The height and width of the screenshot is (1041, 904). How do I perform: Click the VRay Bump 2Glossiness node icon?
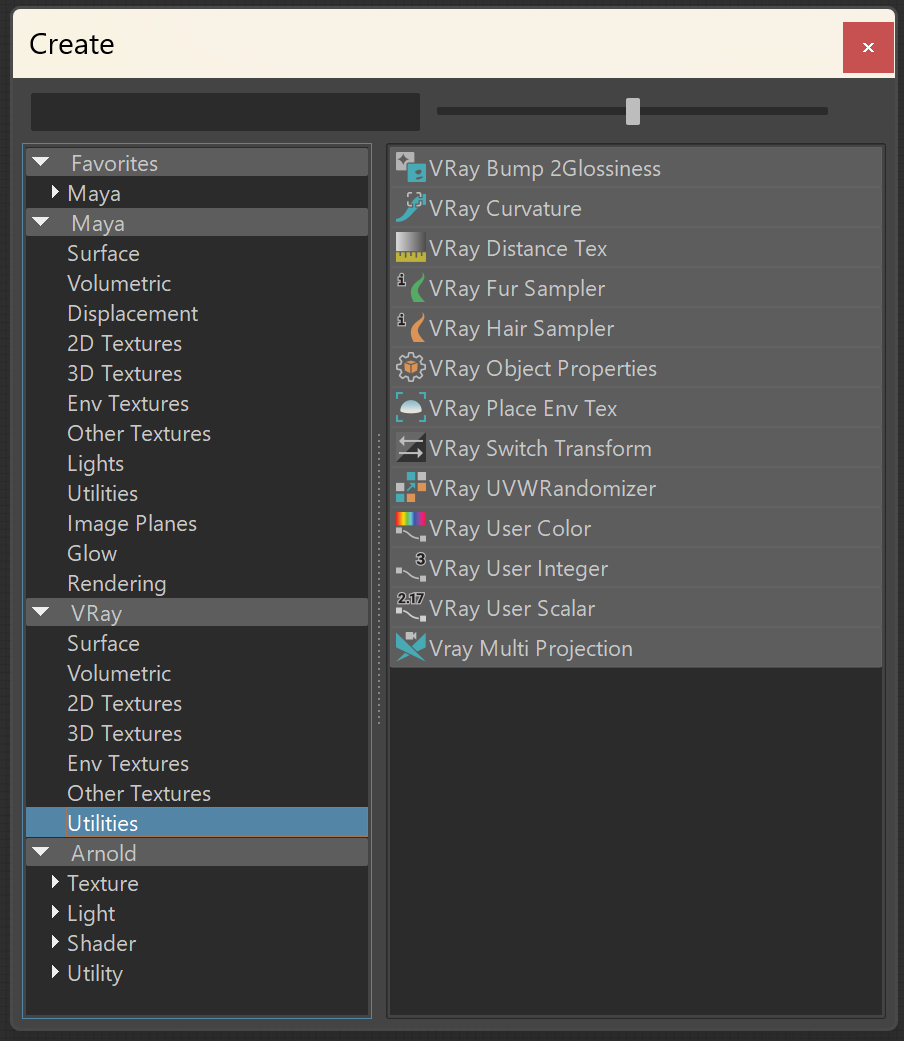pos(411,167)
